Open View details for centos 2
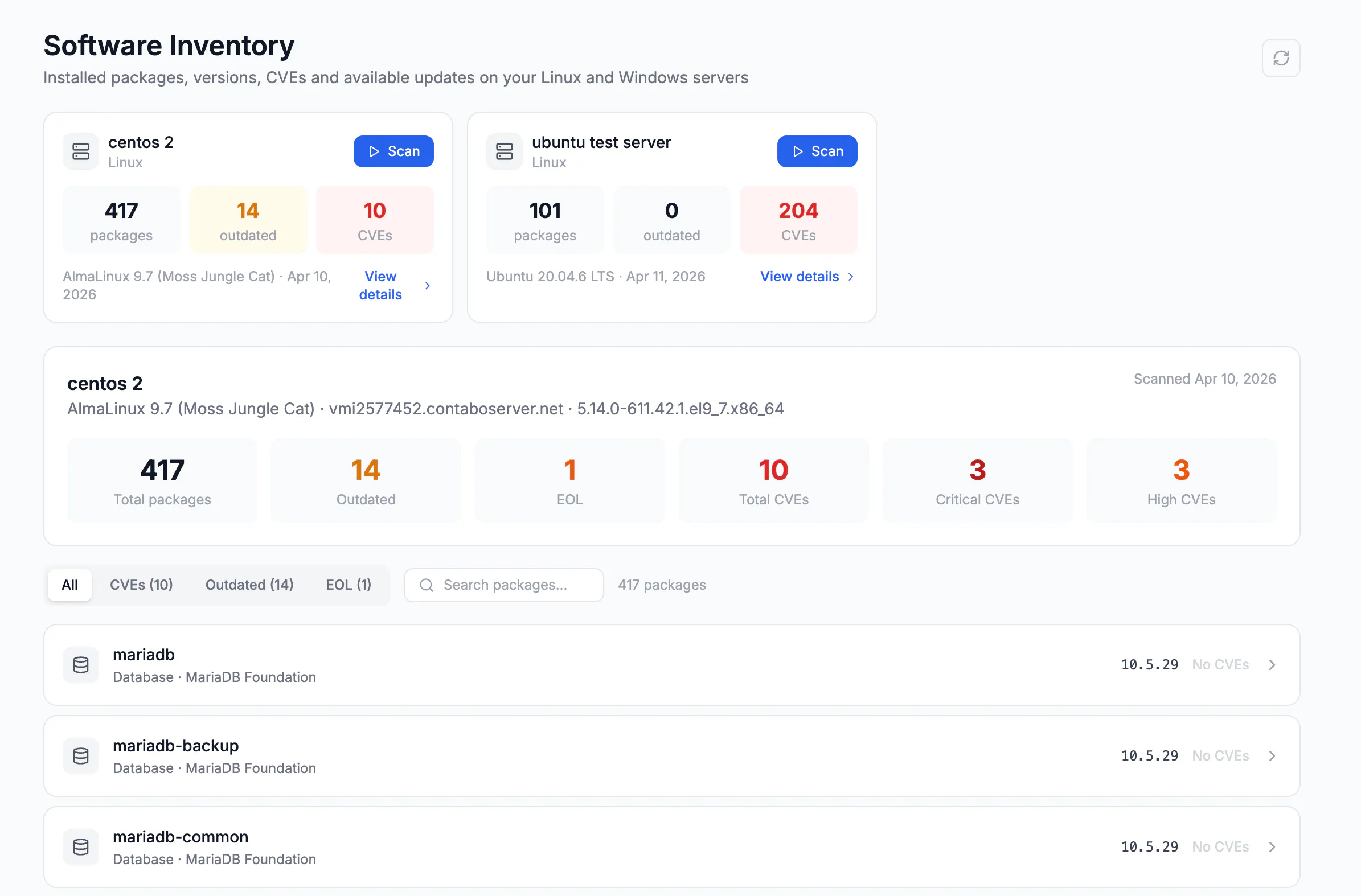This screenshot has height=896, width=1361. click(x=395, y=285)
